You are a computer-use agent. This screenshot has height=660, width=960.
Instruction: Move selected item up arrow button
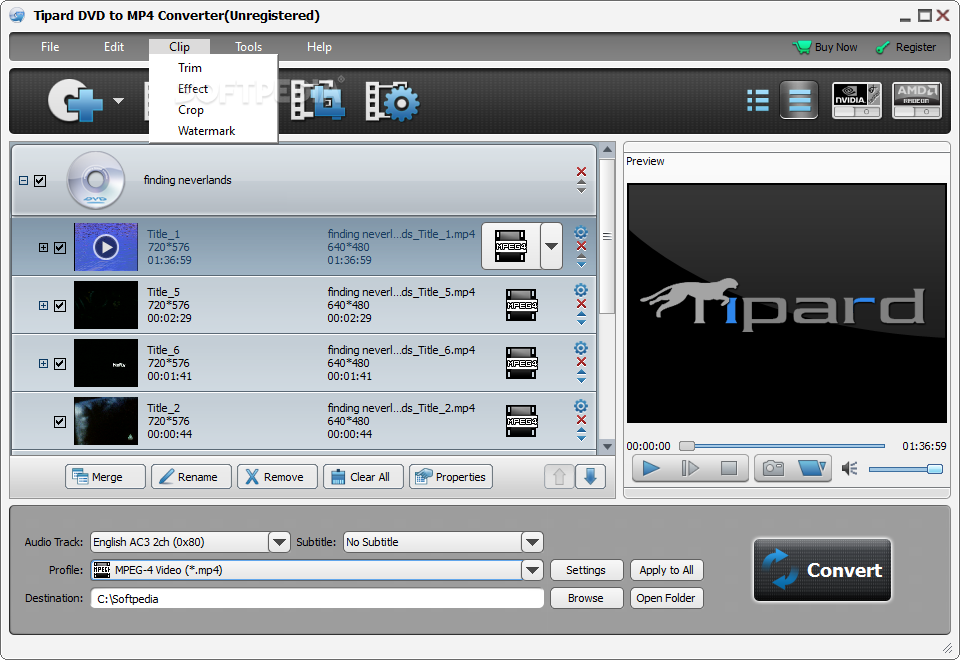pos(559,476)
